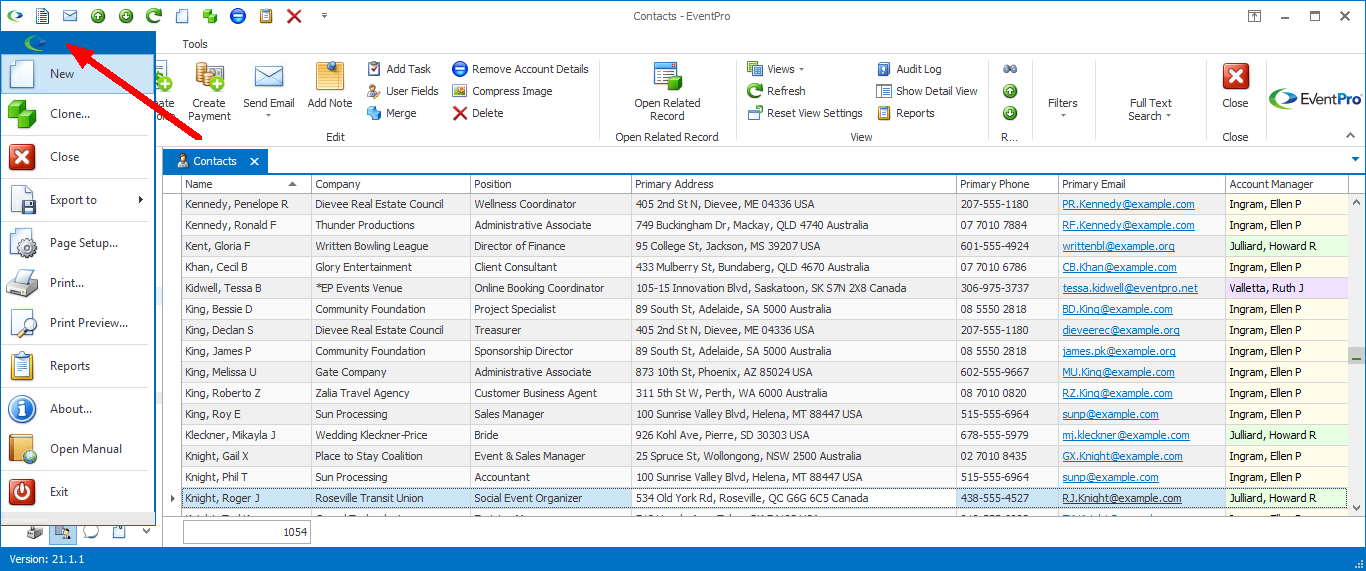
Task: Click Open Related Record button
Action: [x=667, y=92]
